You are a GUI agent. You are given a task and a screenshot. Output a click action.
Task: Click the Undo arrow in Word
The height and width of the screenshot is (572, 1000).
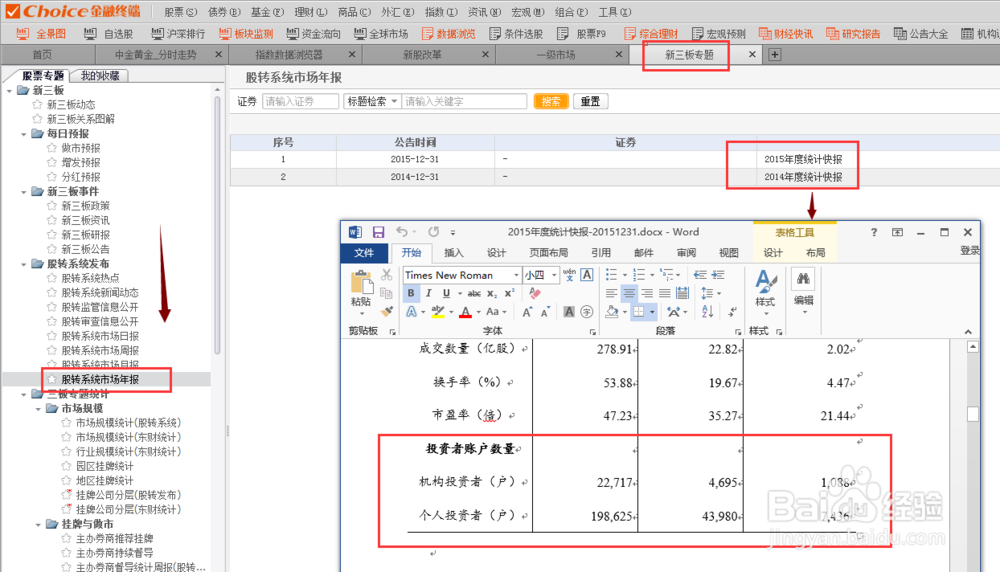click(401, 231)
